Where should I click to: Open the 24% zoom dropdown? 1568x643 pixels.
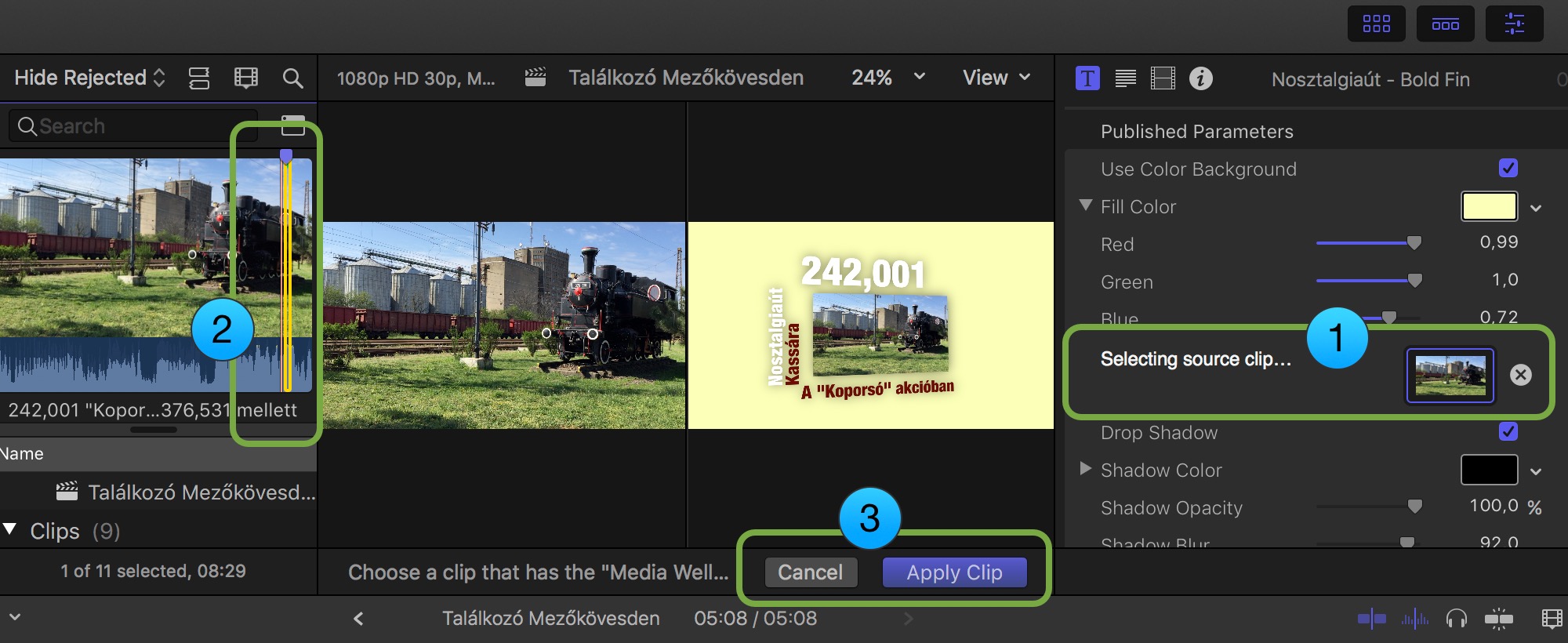pyautogui.click(x=888, y=78)
